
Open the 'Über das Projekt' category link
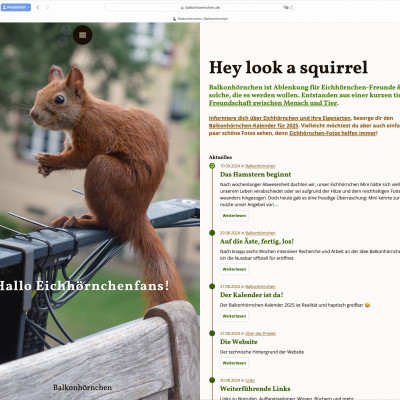click(x=260, y=333)
